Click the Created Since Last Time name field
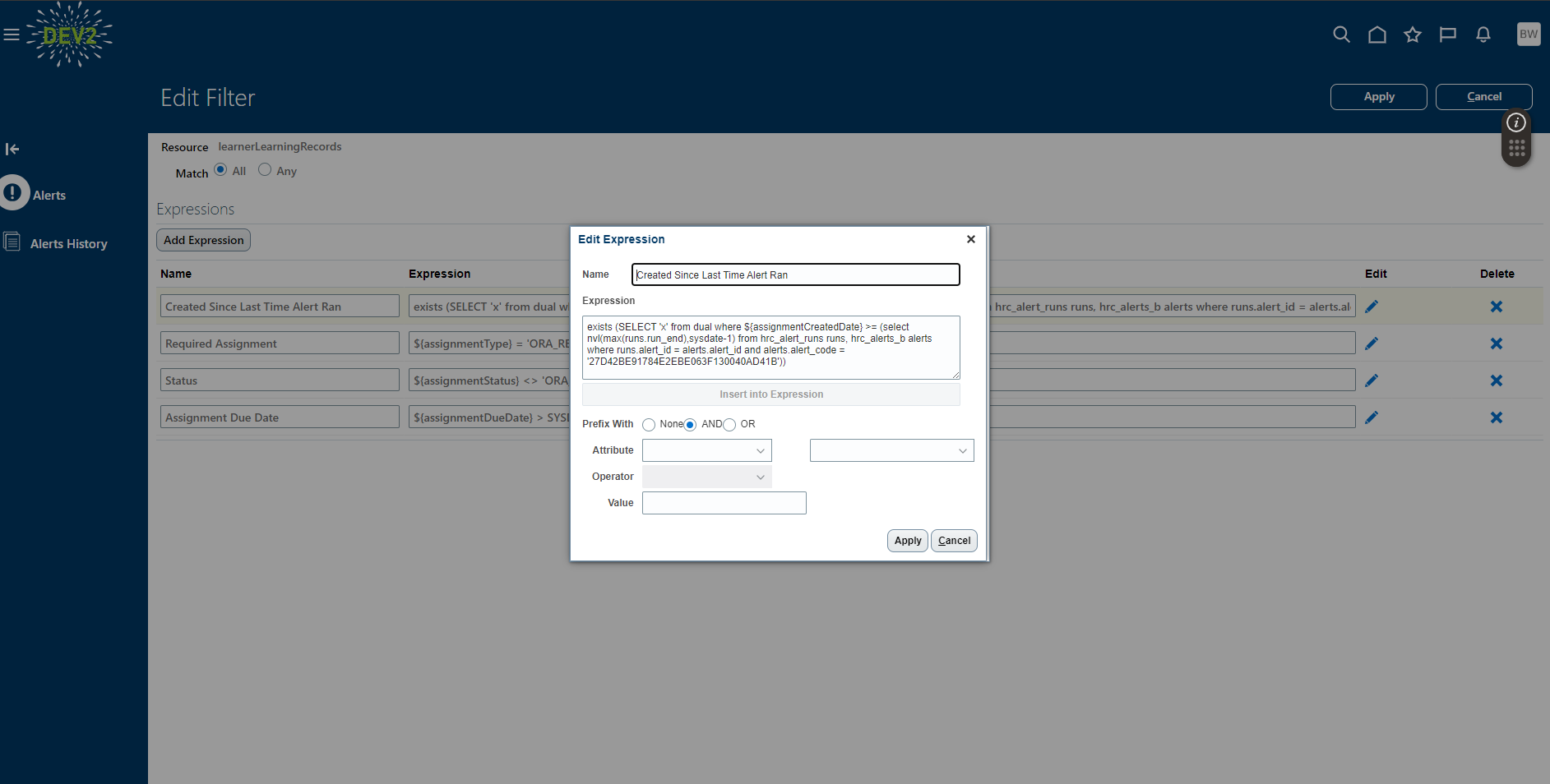Image resolution: width=1550 pixels, height=784 pixels. pos(280,307)
